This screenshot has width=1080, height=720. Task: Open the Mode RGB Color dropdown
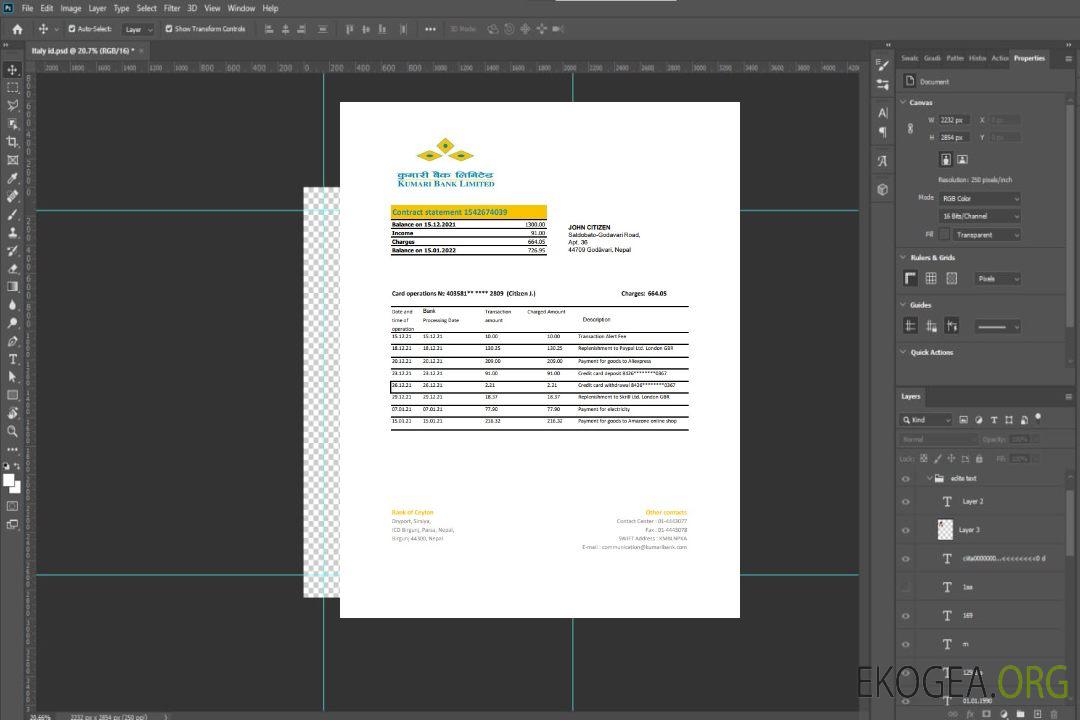[x=979, y=198]
